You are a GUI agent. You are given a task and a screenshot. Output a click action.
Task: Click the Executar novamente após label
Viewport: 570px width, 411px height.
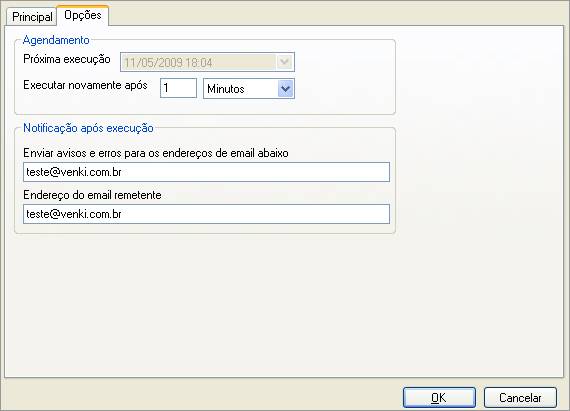click(85, 85)
